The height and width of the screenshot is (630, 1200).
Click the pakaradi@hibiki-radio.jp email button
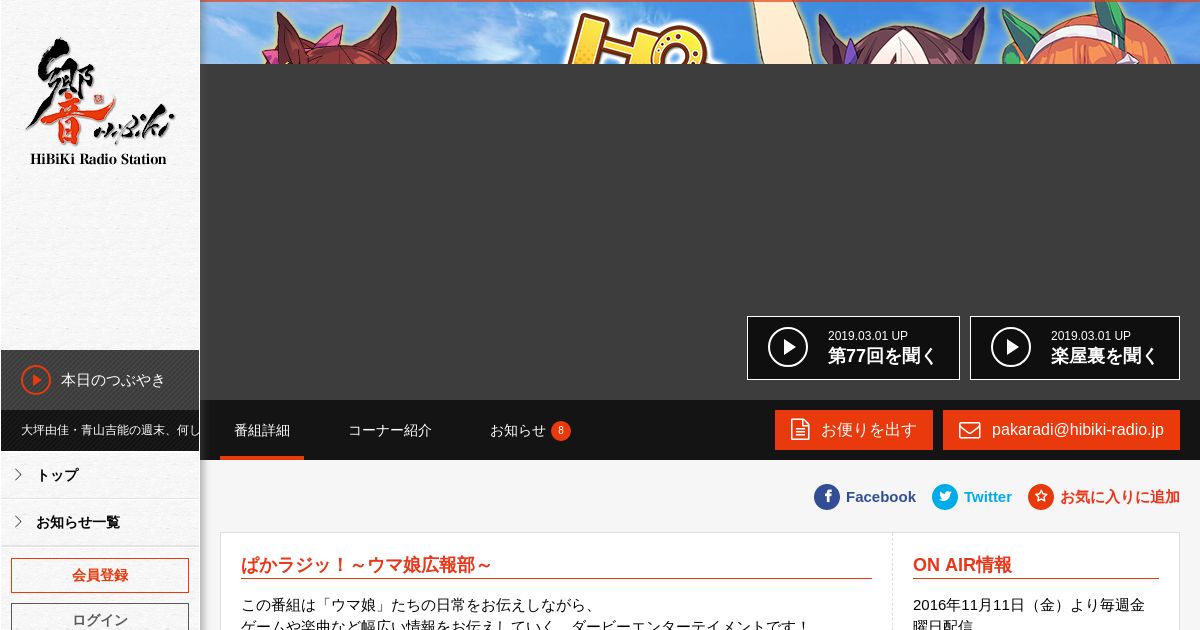[x=1061, y=430]
